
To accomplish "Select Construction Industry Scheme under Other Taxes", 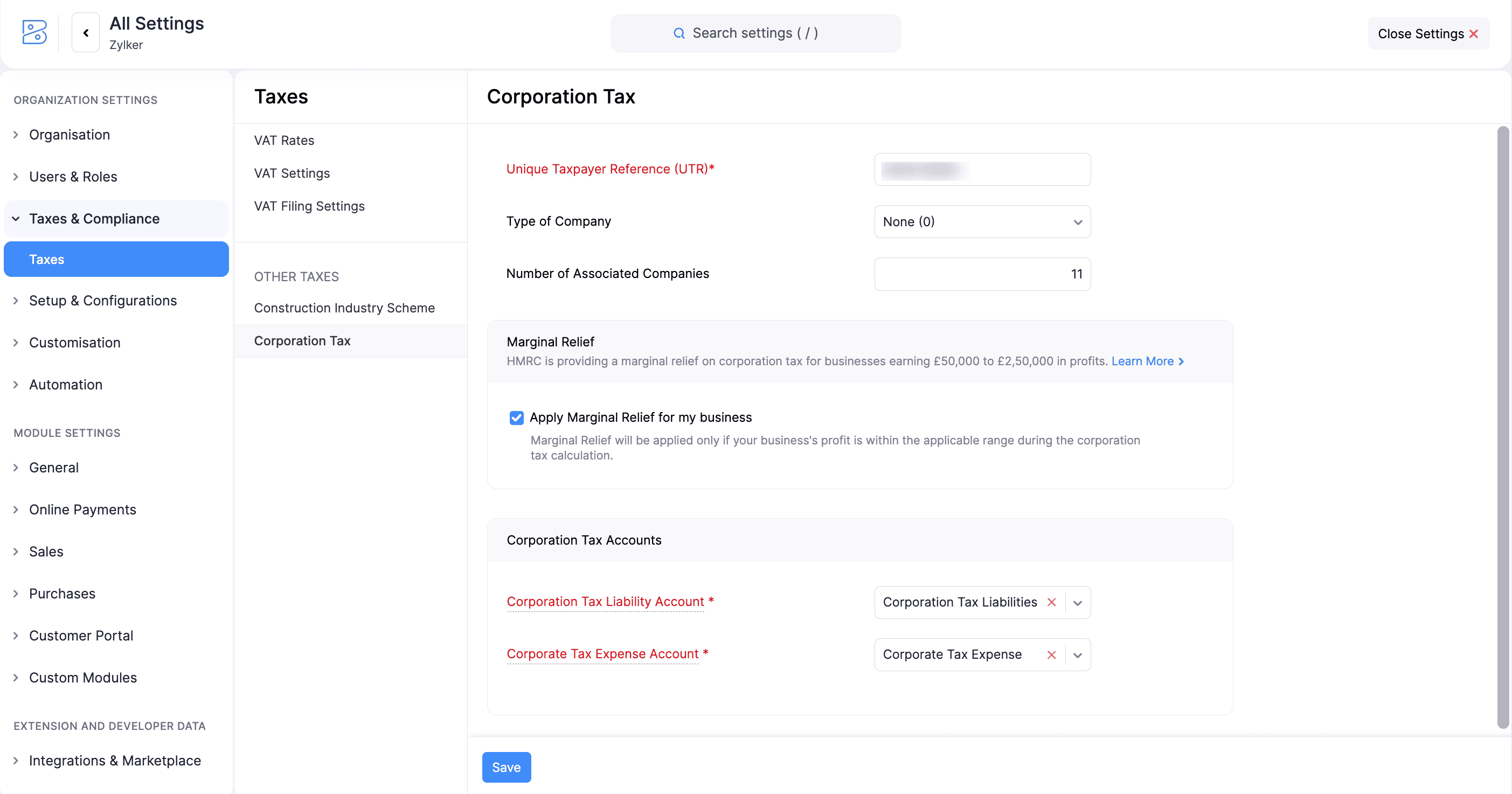I will (x=344, y=308).
